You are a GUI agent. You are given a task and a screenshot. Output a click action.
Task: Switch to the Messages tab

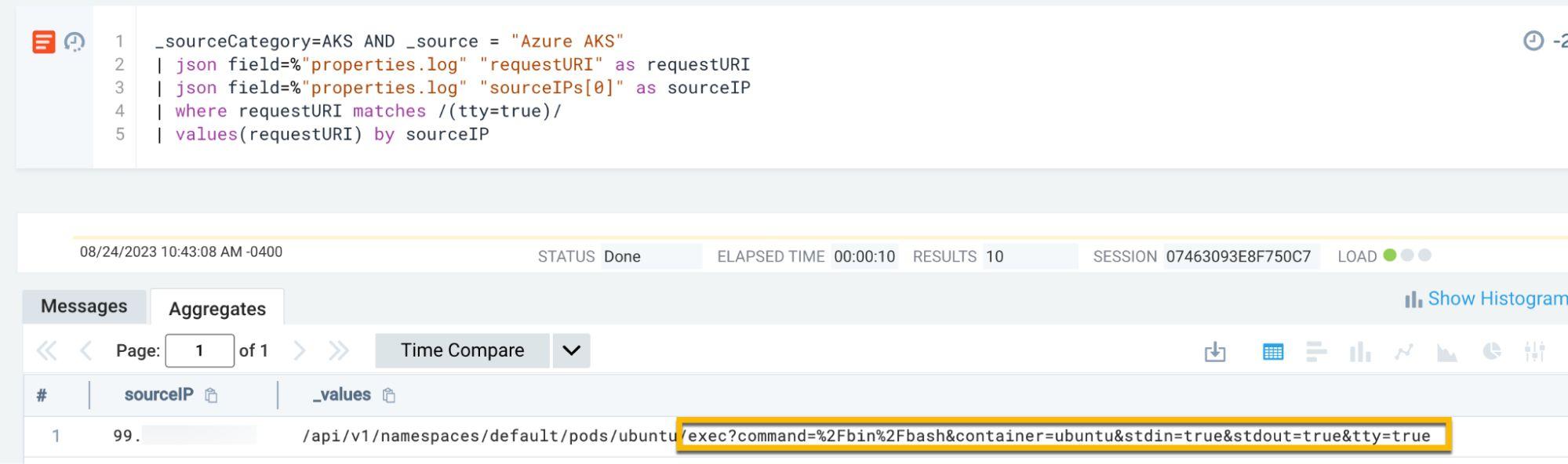(x=84, y=306)
